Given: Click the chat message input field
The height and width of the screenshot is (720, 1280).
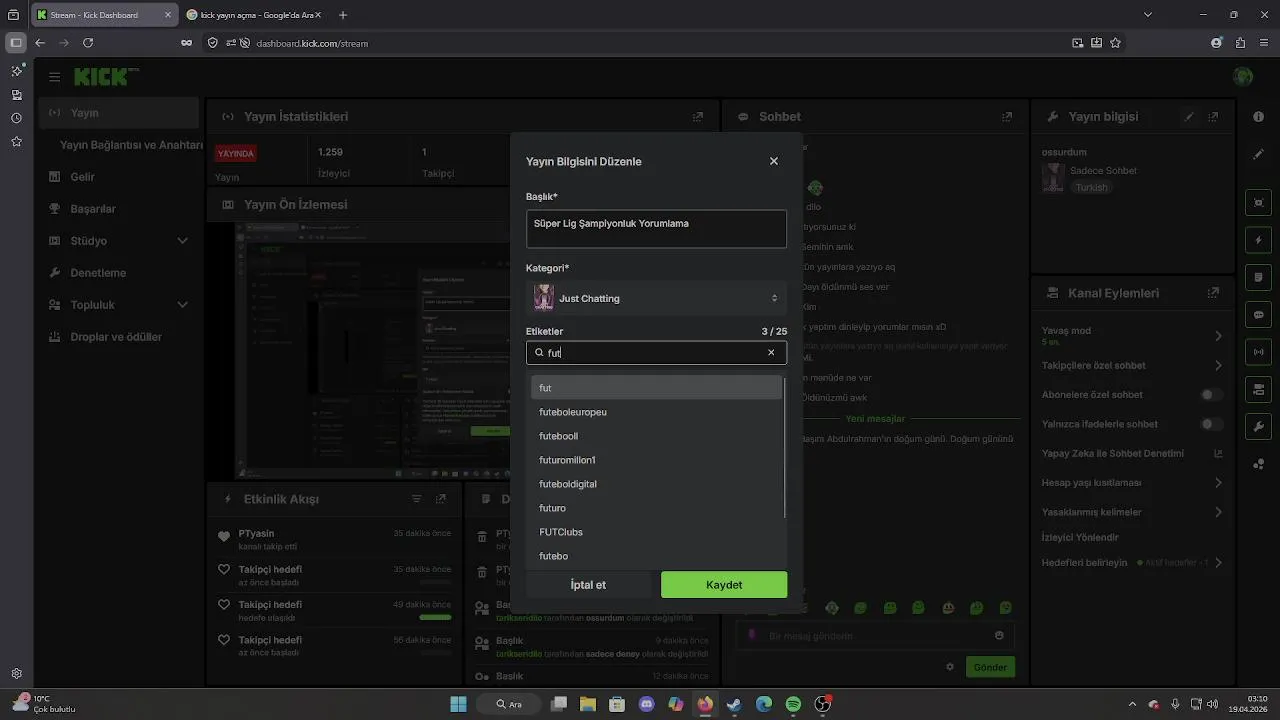Looking at the screenshot, I should click(875, 636).
